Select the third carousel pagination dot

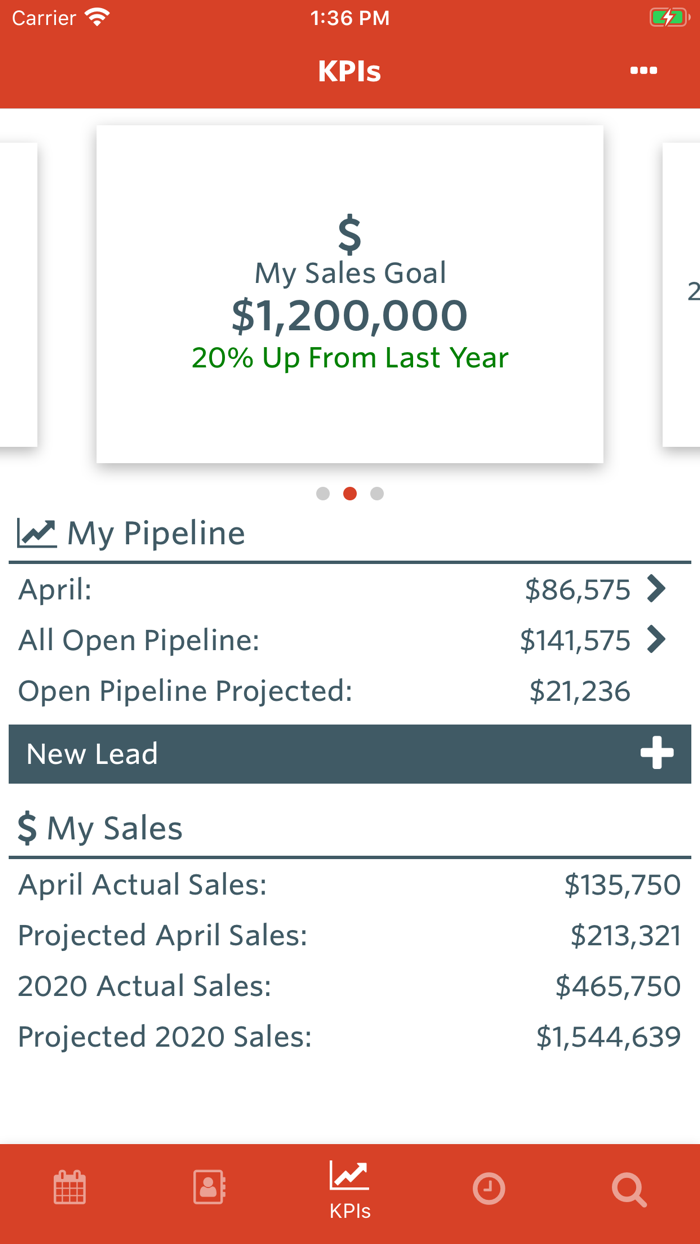click(377, 493)
